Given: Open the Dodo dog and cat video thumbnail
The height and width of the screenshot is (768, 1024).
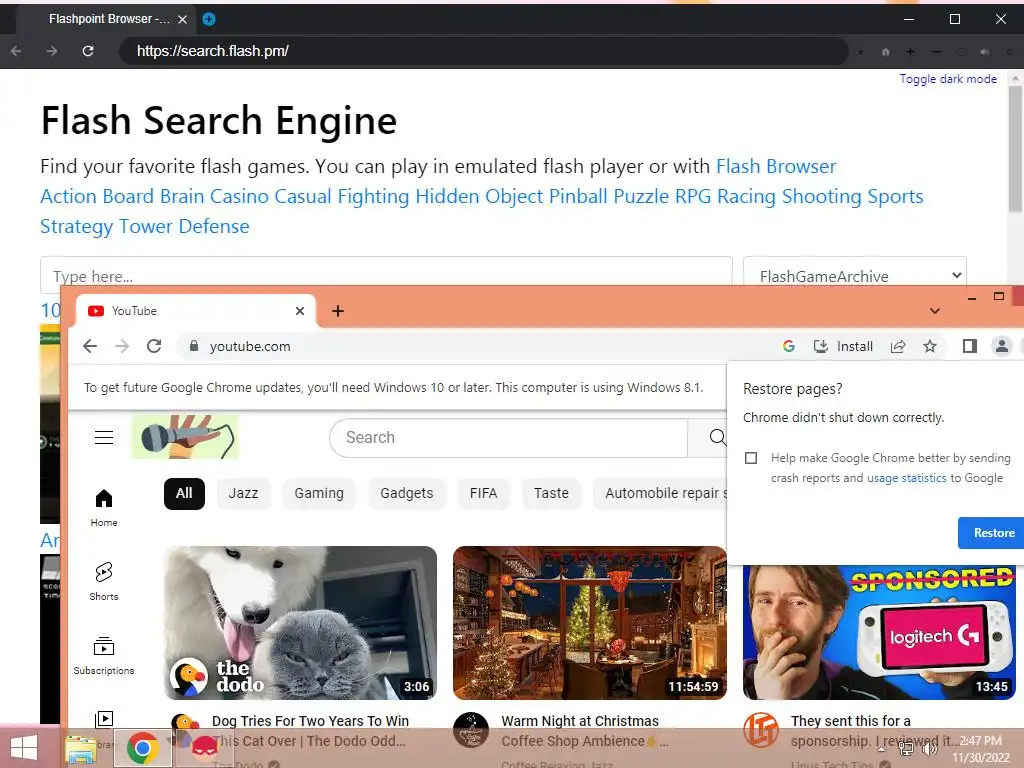Looking at the screenshot, I should tap(300, 622).
